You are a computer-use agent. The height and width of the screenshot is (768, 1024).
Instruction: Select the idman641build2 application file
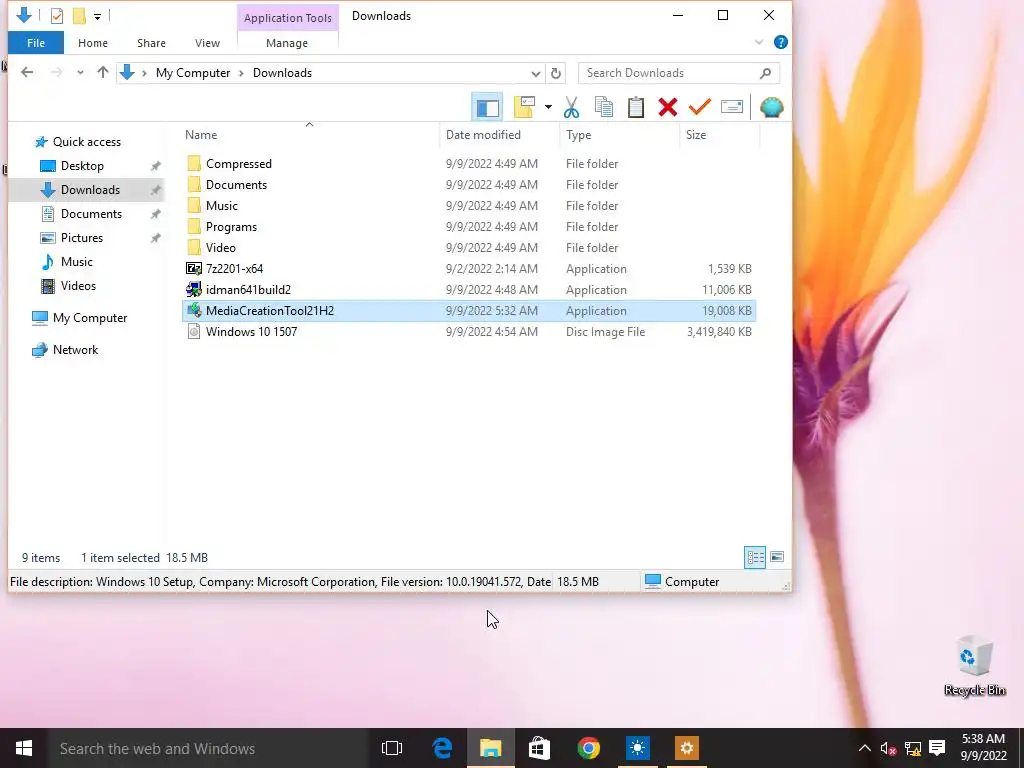(x=248, y=289)
